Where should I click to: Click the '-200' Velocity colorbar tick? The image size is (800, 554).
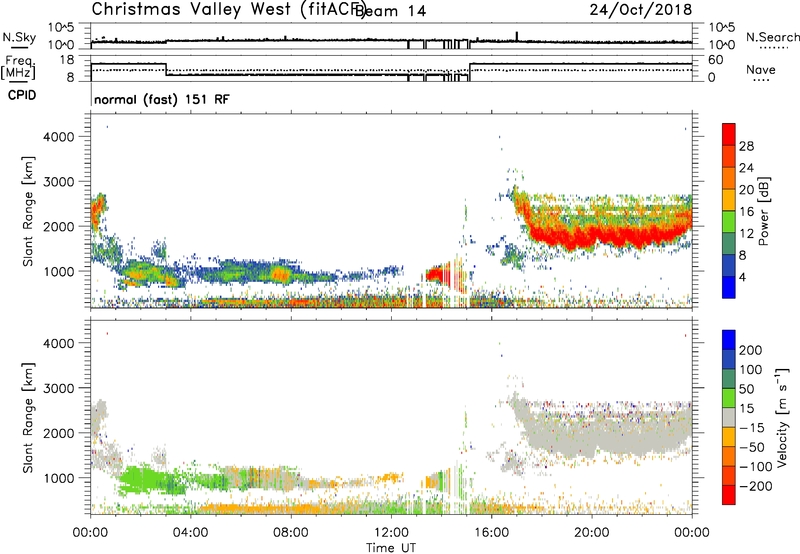pyautogui.click(x=755, y=486)
